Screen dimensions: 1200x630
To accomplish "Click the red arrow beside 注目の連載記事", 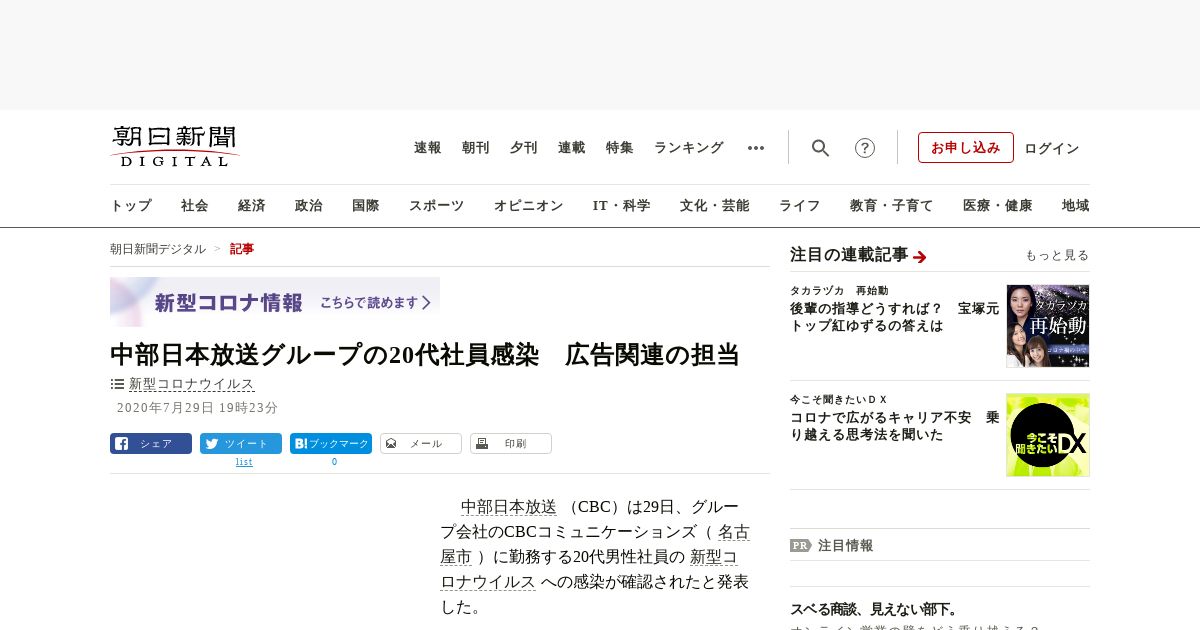I will click(x=920, y=257).
